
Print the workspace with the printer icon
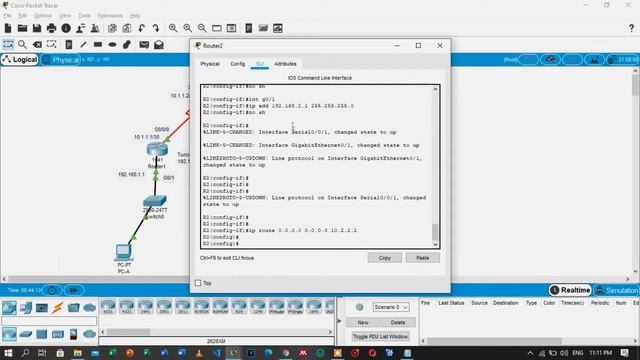(x=51, y=28)
